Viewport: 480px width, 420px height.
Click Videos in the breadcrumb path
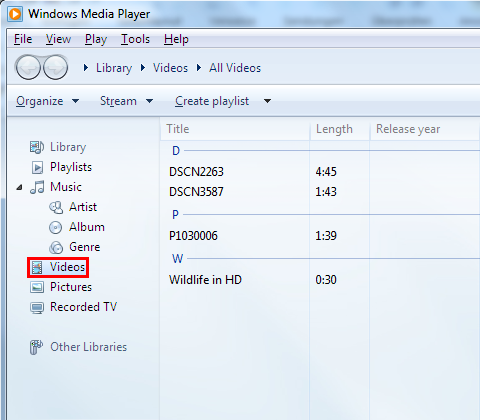tap(170, 68)
